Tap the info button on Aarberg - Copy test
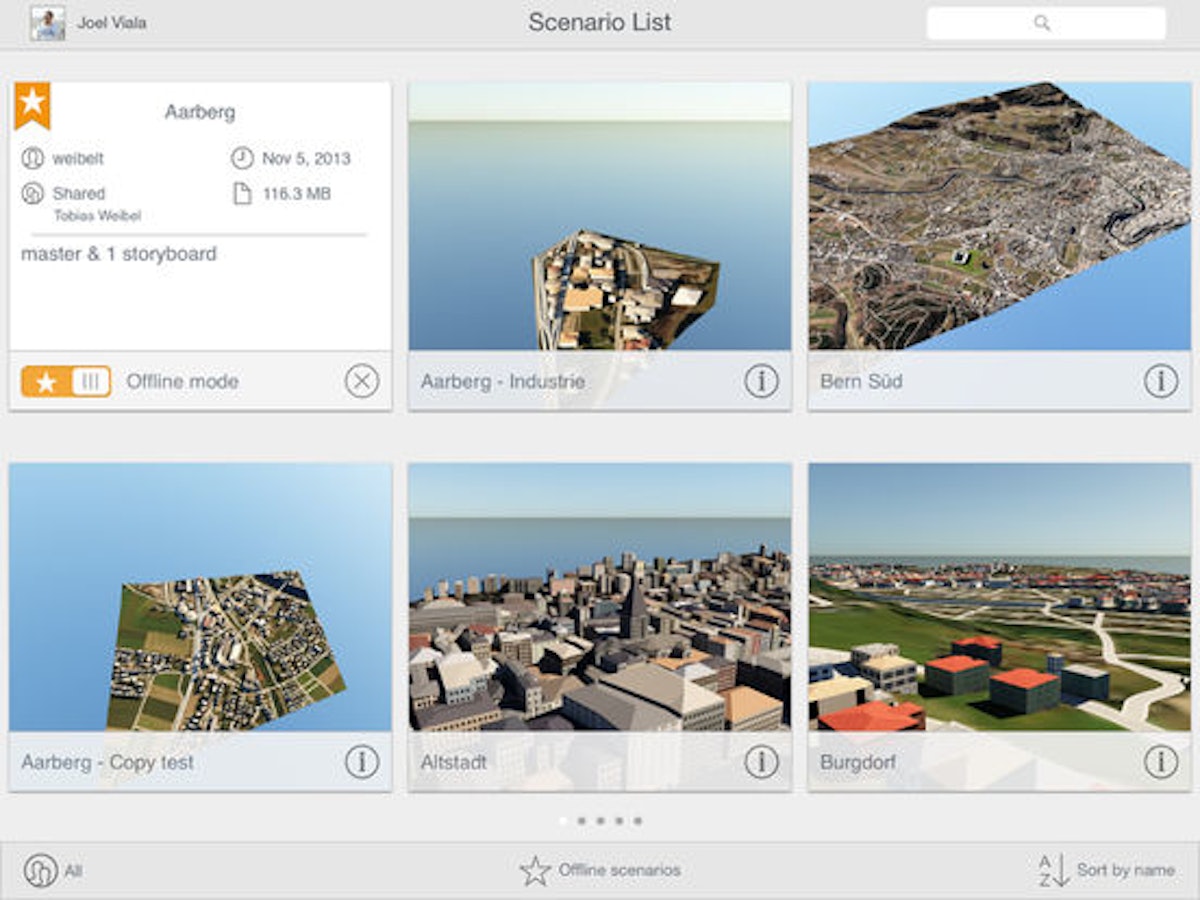The width and height of the screenshot is (1200, 900). pyautogui.click(x=361, y=760)
